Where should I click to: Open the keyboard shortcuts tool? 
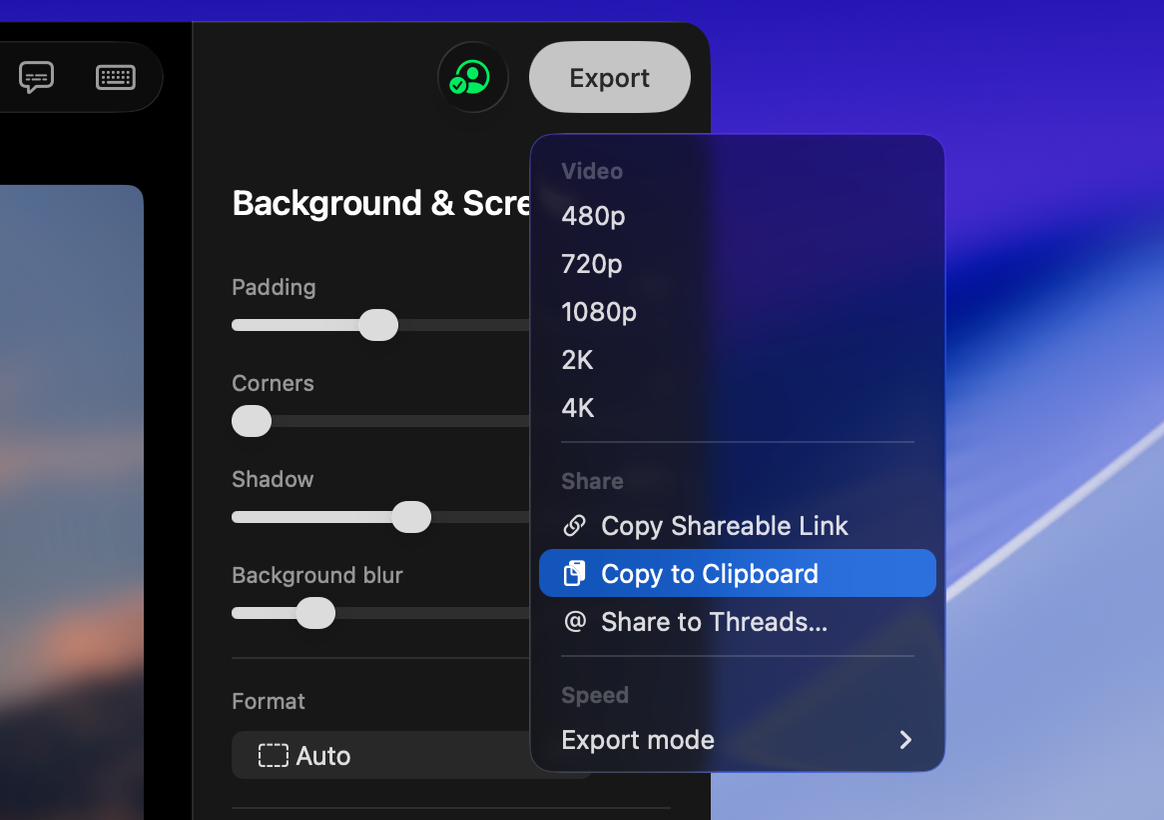(x=116, y=77)
